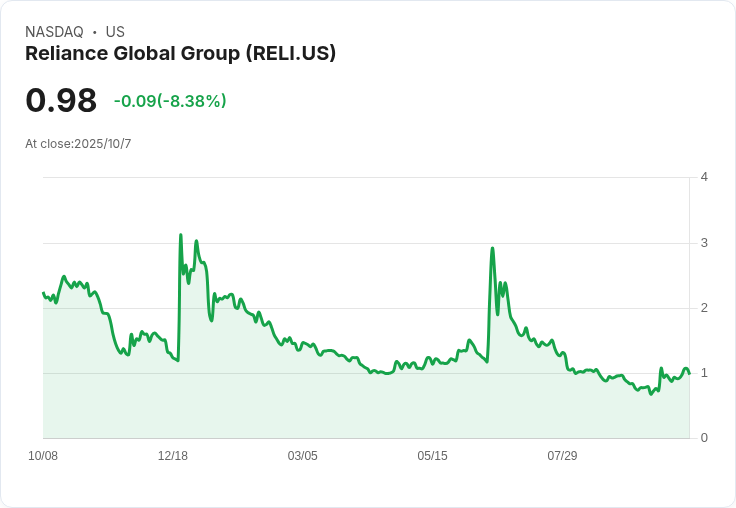Screen dimensions: 736x508
Task: Click the -0.09(-8.38%) price change
Action: click(x=170, y=101)
